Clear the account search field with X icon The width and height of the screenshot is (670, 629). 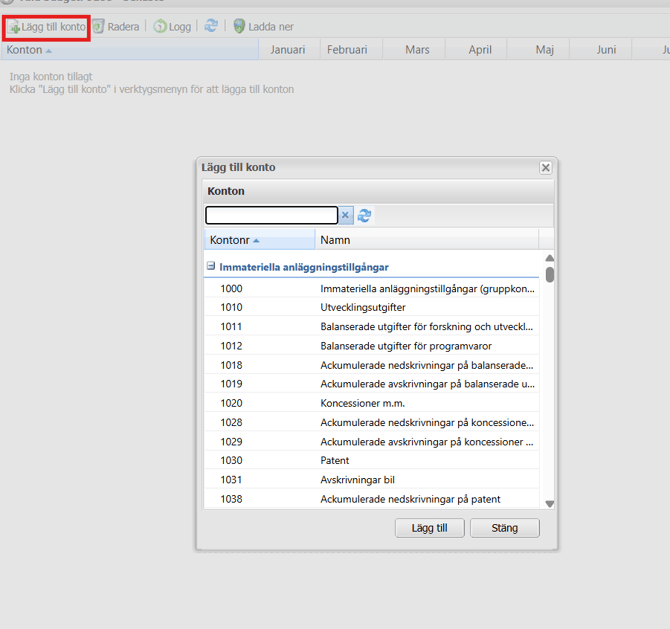346,215
